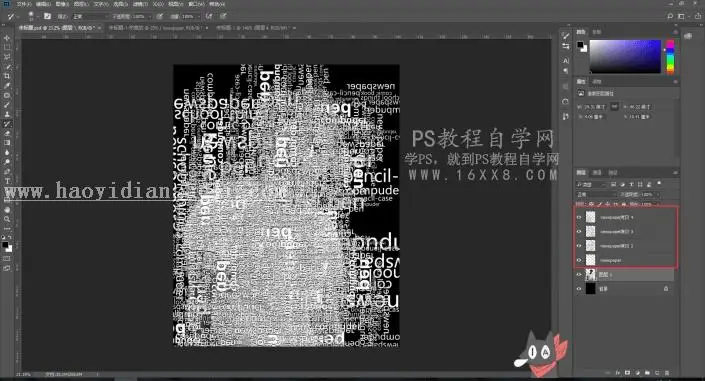
Task: Select the Clone Stamp tool
Action: 7,114
